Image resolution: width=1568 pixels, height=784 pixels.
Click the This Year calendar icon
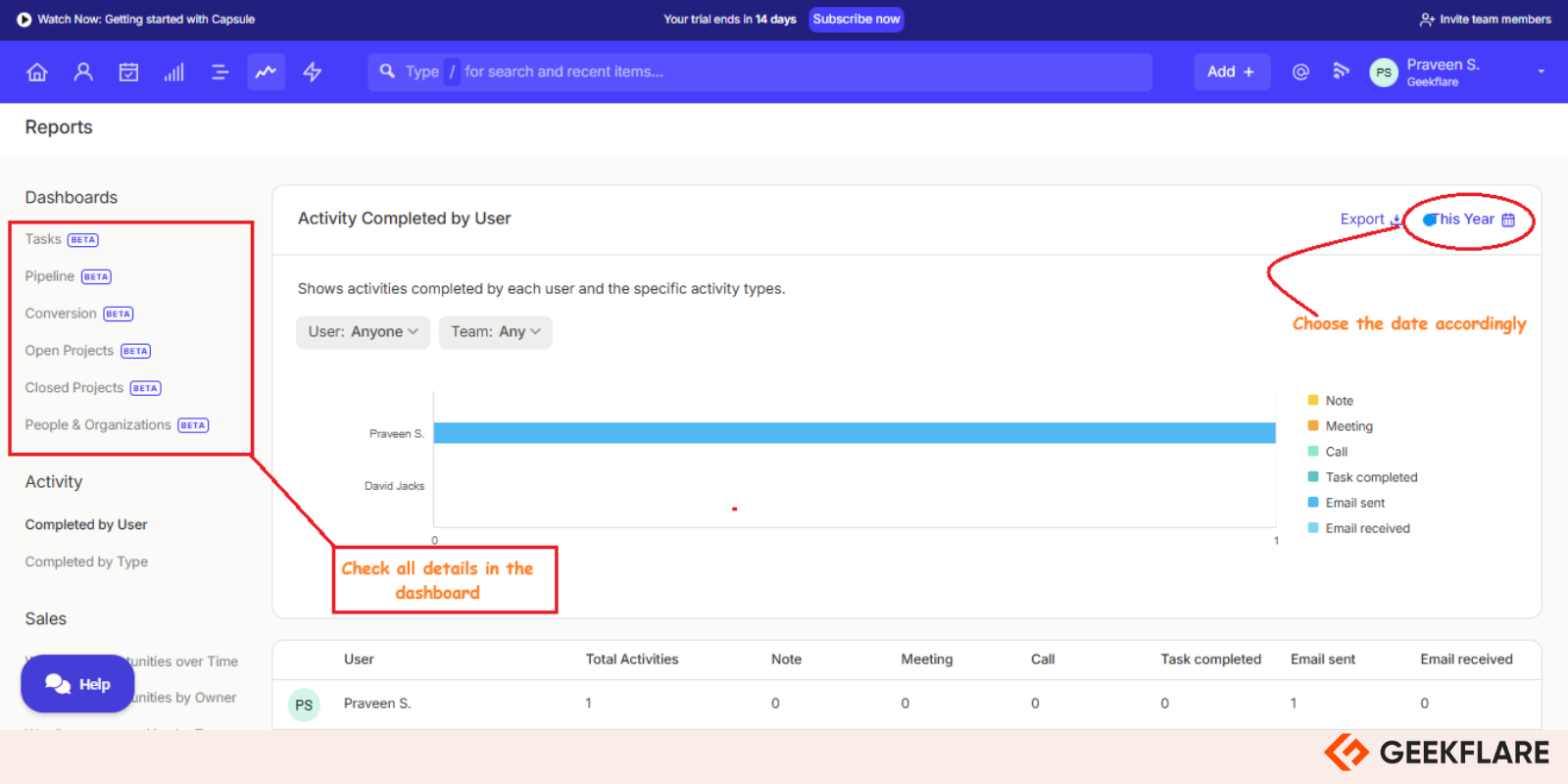1508,220
